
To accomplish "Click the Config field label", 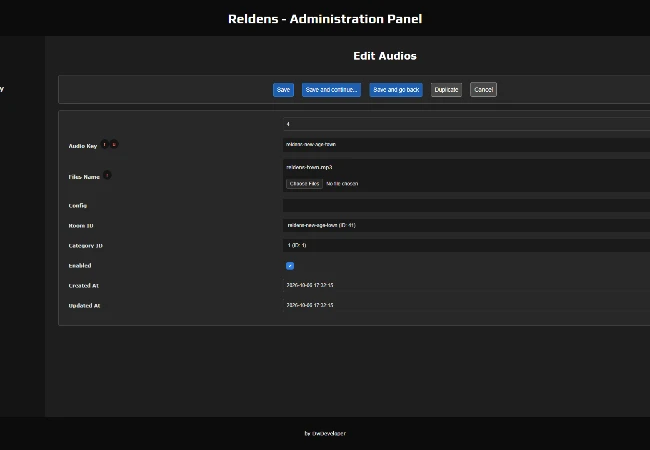I will coord(78,206).
